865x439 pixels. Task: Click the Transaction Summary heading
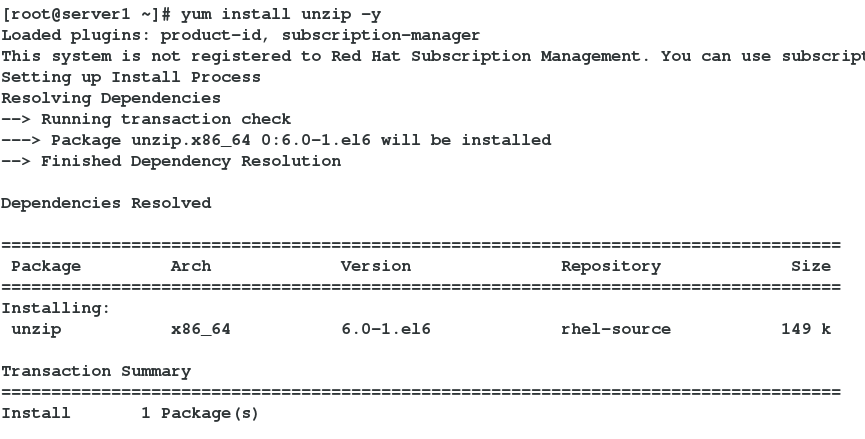pyautogui.click(x=96, y=371)
